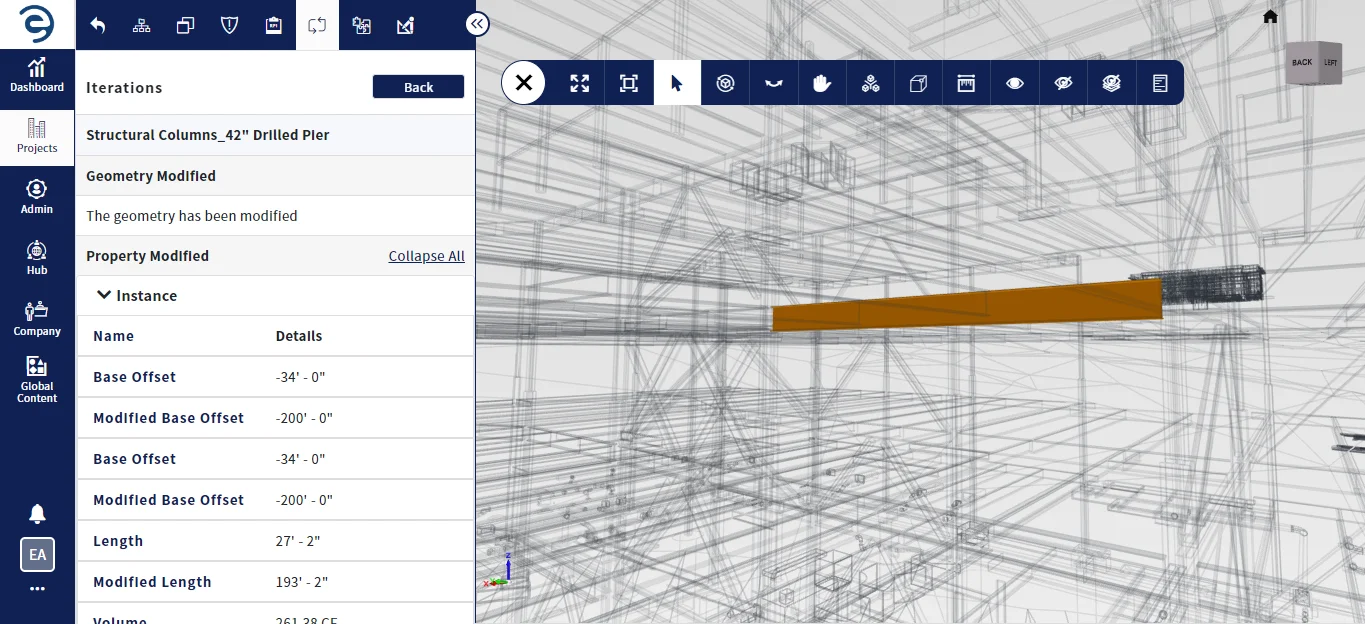Open the more options ellipsis in sidebar
The width and height of the screenshot is (1365, 624).
37,589
